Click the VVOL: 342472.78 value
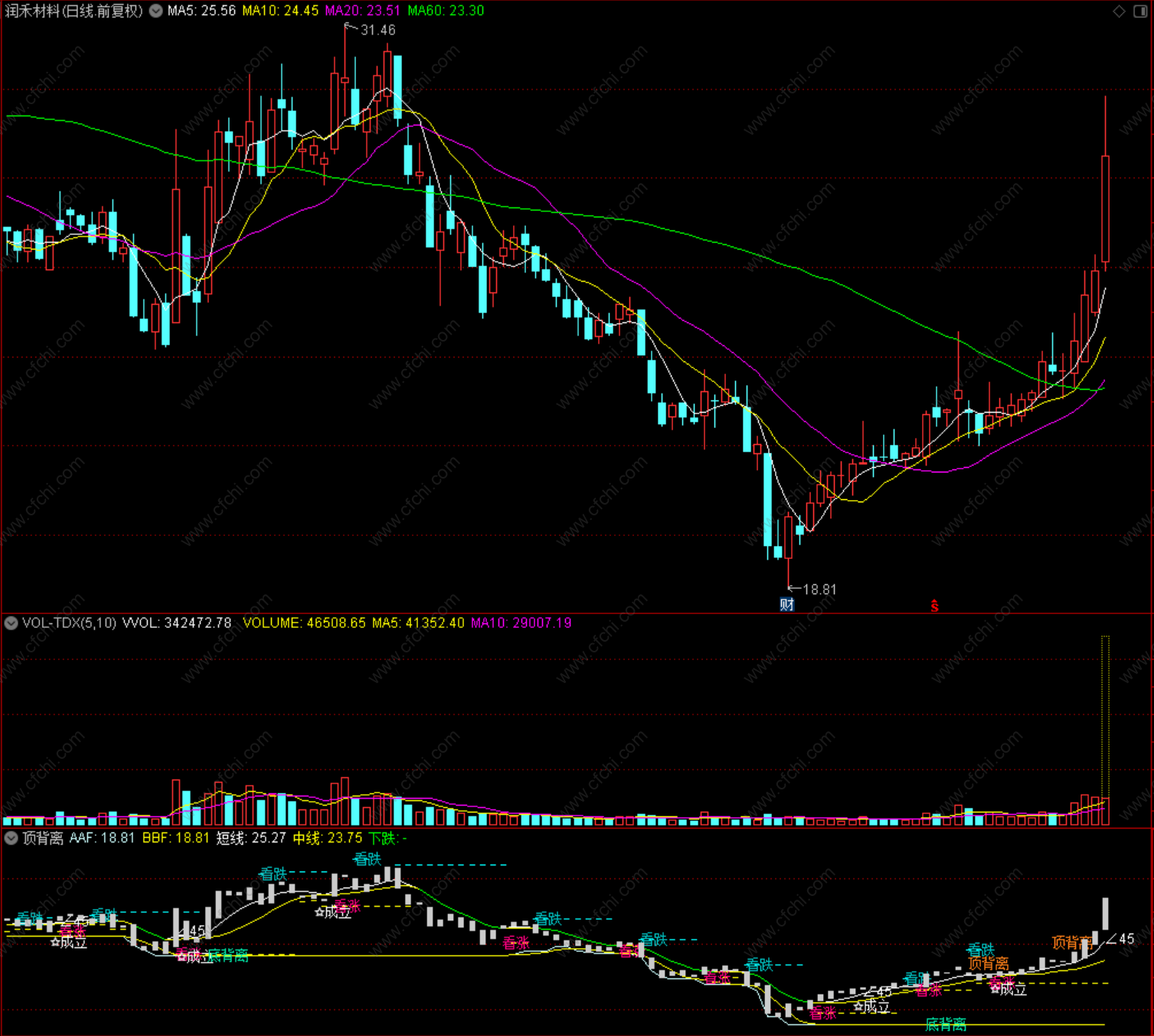This screenshot has height=1036, width=1154. click(177, 623)
